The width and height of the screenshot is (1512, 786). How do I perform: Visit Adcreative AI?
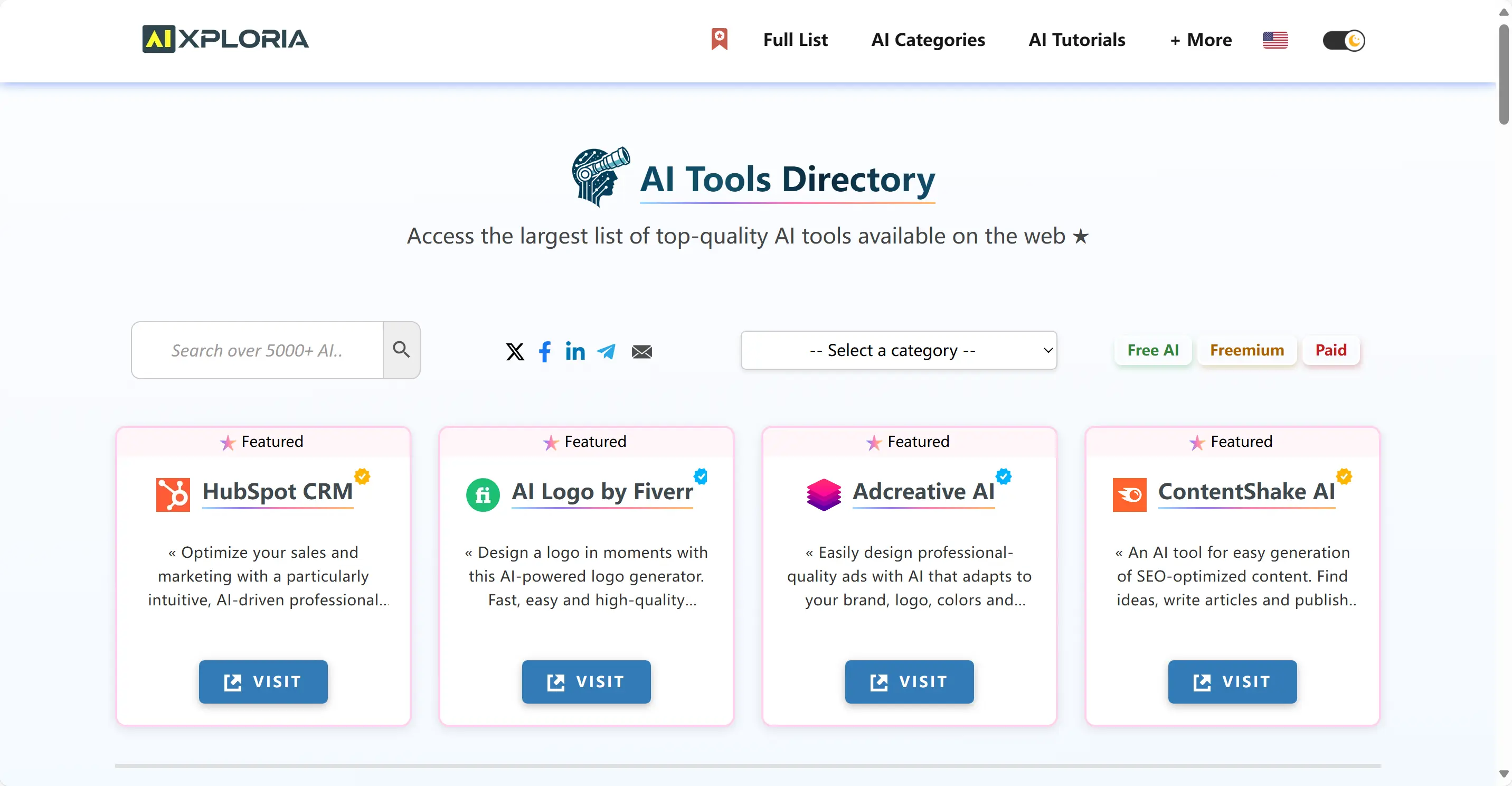[909, 681]
